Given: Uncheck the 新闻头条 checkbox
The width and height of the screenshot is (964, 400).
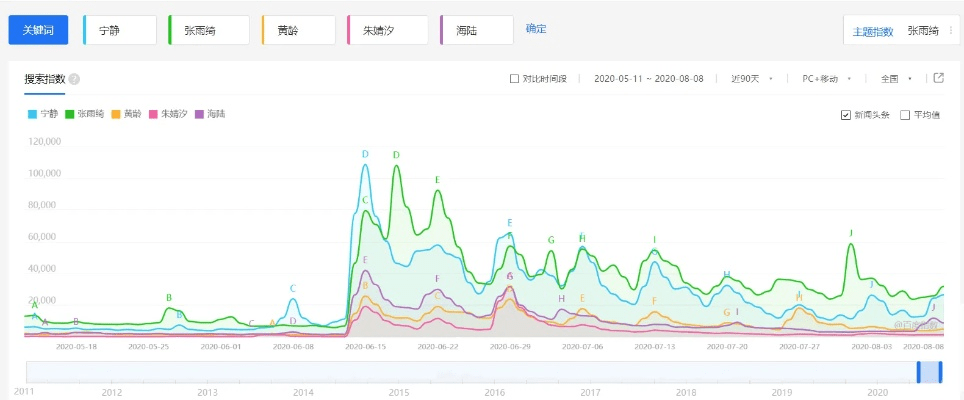Looking at the screenshot, I should pyautogui.click(x=846, y=115).
